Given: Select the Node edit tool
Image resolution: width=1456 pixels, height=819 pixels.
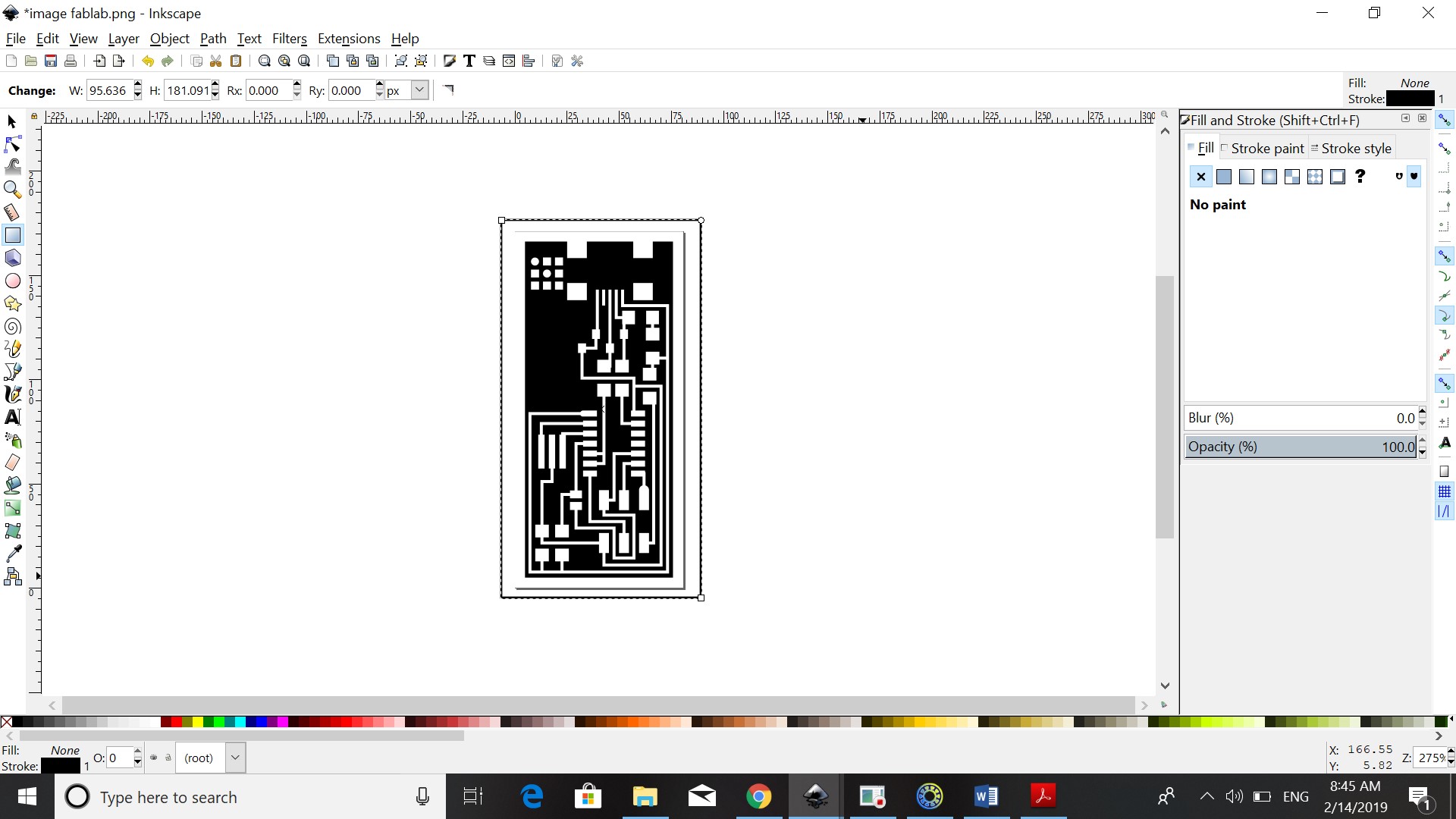Looking at the screenshot, I should 13,144.
